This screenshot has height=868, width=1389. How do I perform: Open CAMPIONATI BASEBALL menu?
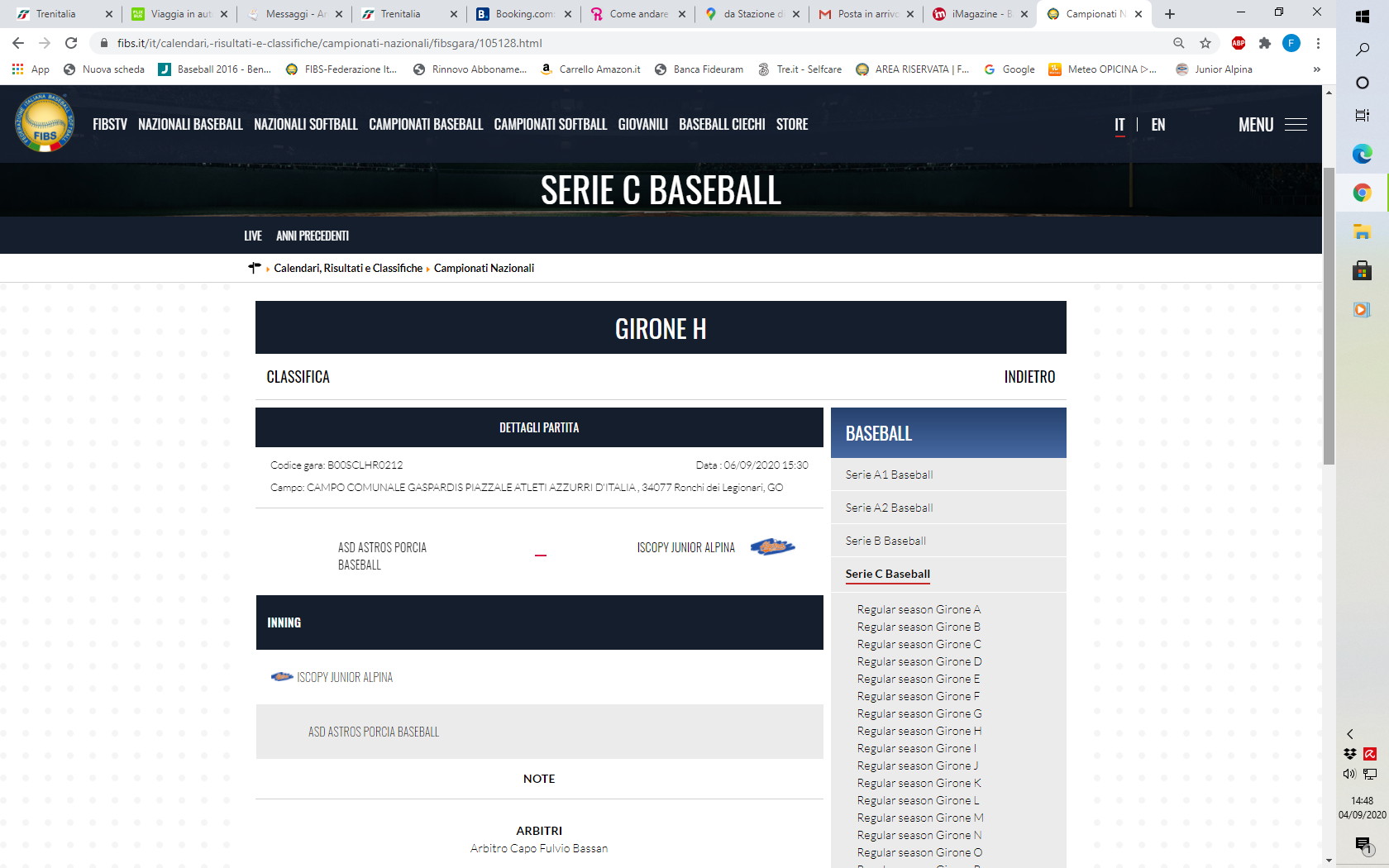tap(426, 124)
